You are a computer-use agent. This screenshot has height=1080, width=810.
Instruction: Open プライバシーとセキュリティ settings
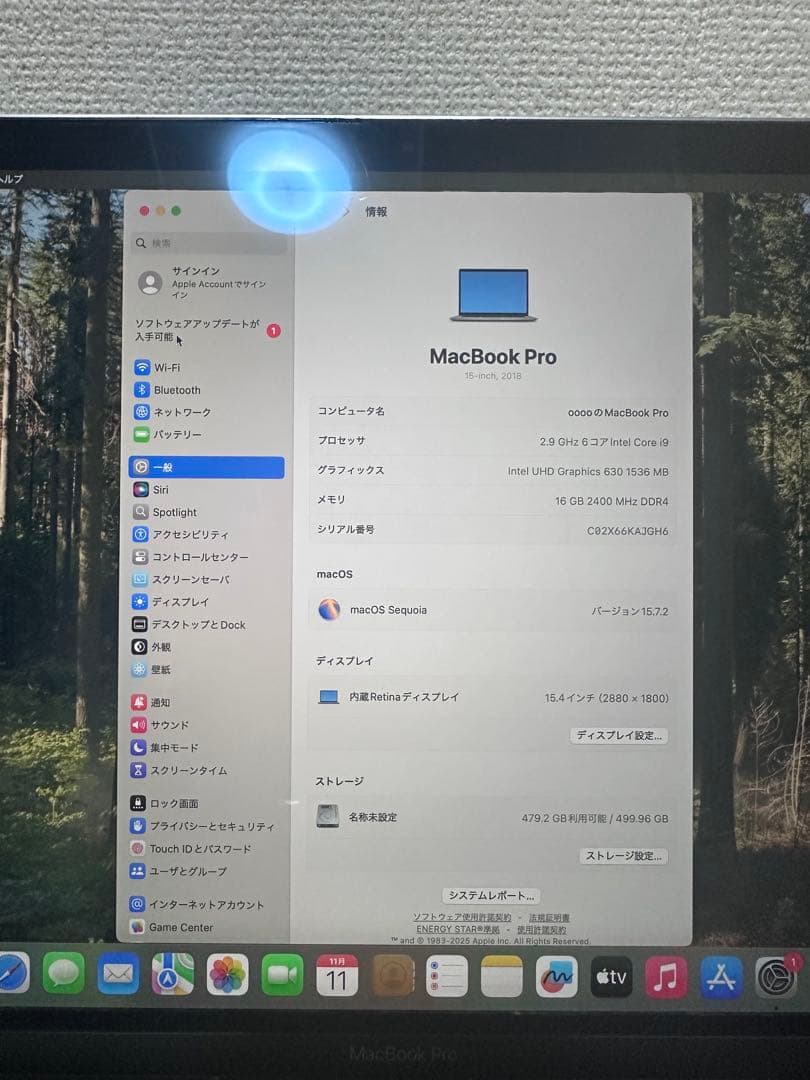202,826
